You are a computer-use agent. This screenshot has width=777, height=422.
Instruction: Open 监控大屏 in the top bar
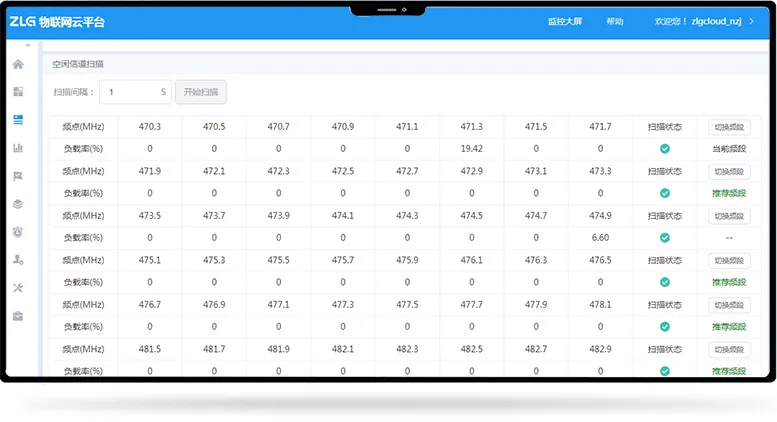coord(565,21)
